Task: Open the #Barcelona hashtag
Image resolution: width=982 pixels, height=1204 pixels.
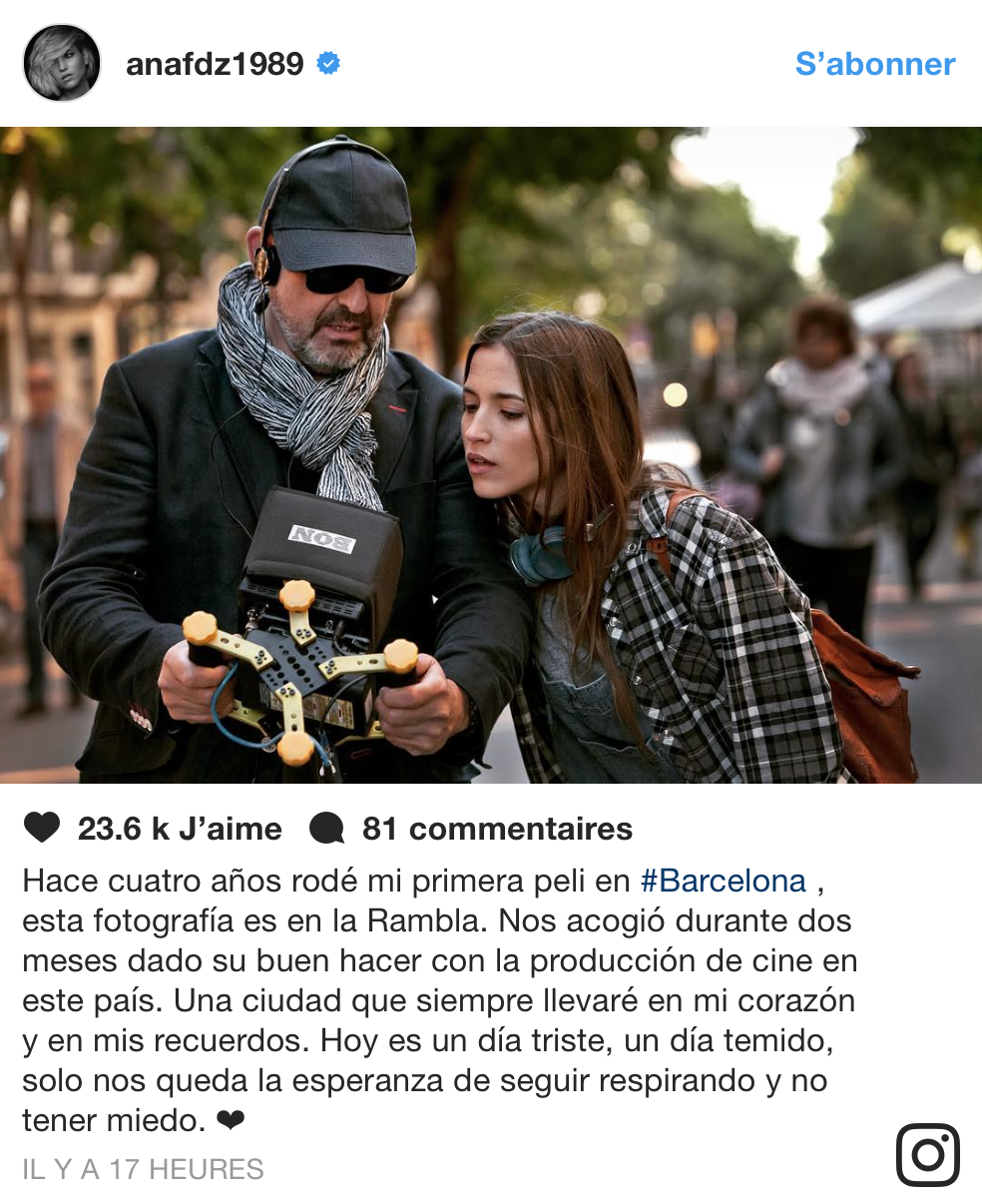Action: coord(723,882)
